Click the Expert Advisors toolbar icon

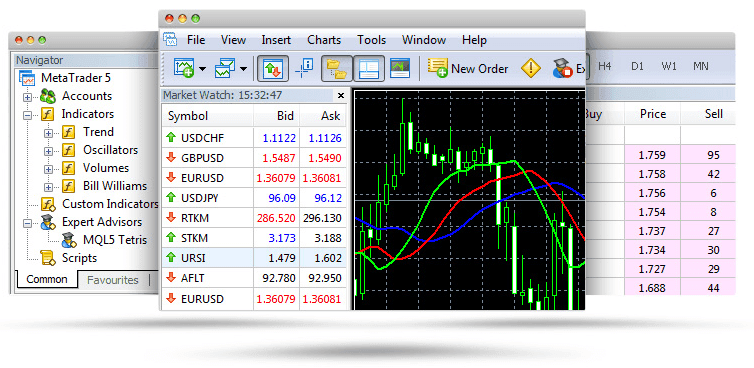(x=562, y=68)
